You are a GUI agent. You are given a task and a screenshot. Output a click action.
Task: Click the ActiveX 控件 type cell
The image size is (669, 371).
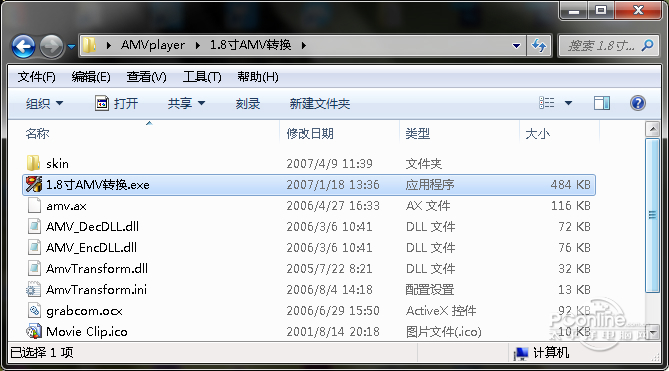point(441,310)
